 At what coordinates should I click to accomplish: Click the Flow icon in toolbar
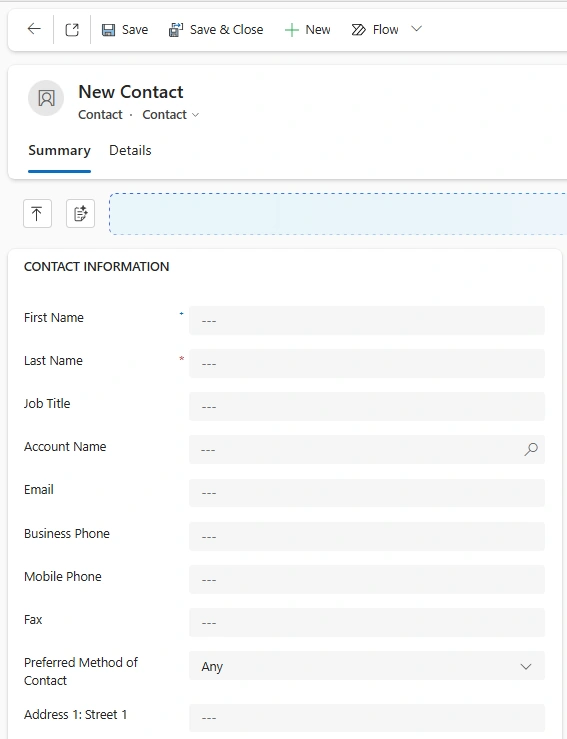[359, 30]
